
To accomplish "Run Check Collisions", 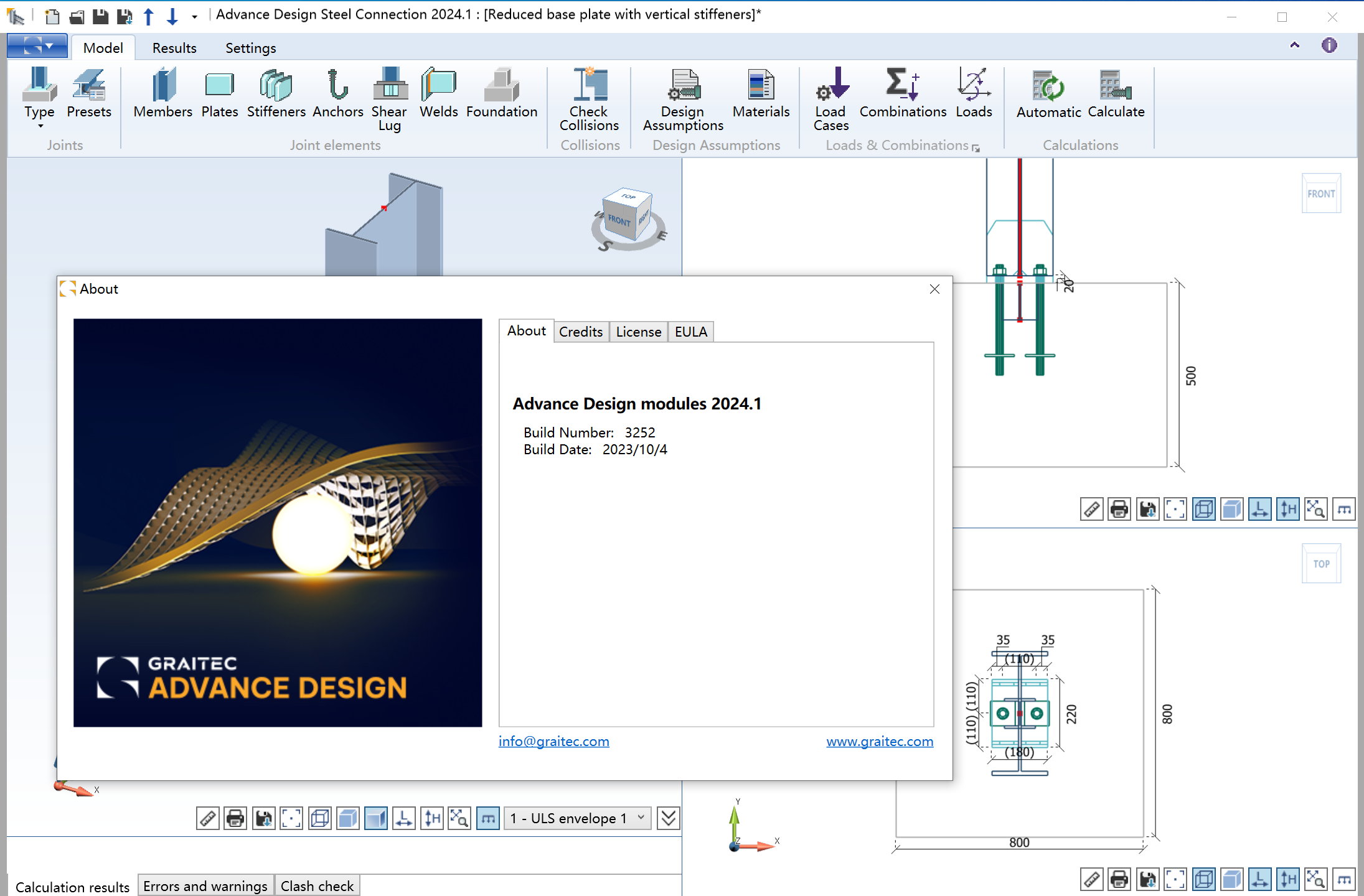I will click(589, 100).
